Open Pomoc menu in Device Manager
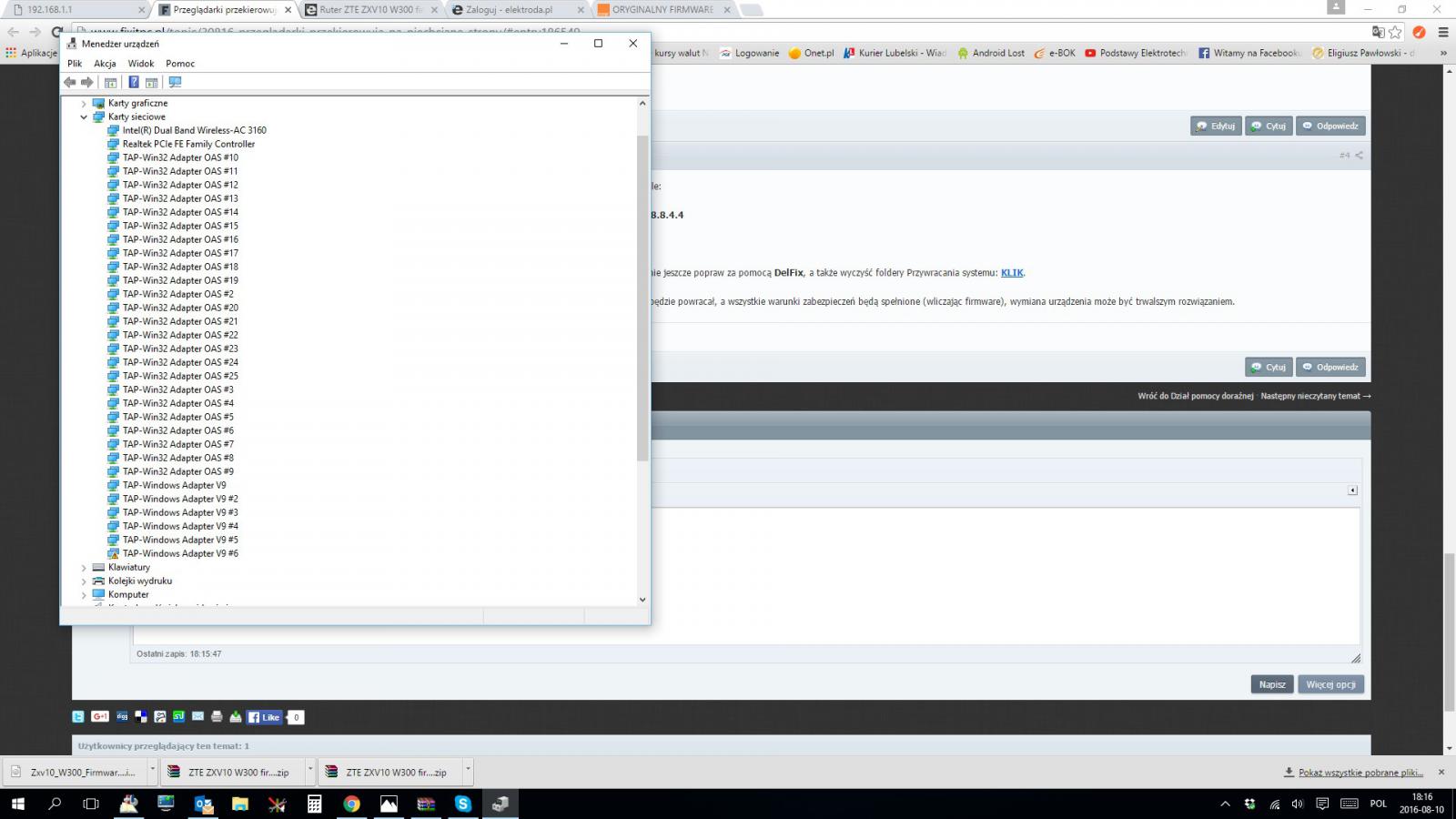This screenshot has height=819, width=1456. 180,64
